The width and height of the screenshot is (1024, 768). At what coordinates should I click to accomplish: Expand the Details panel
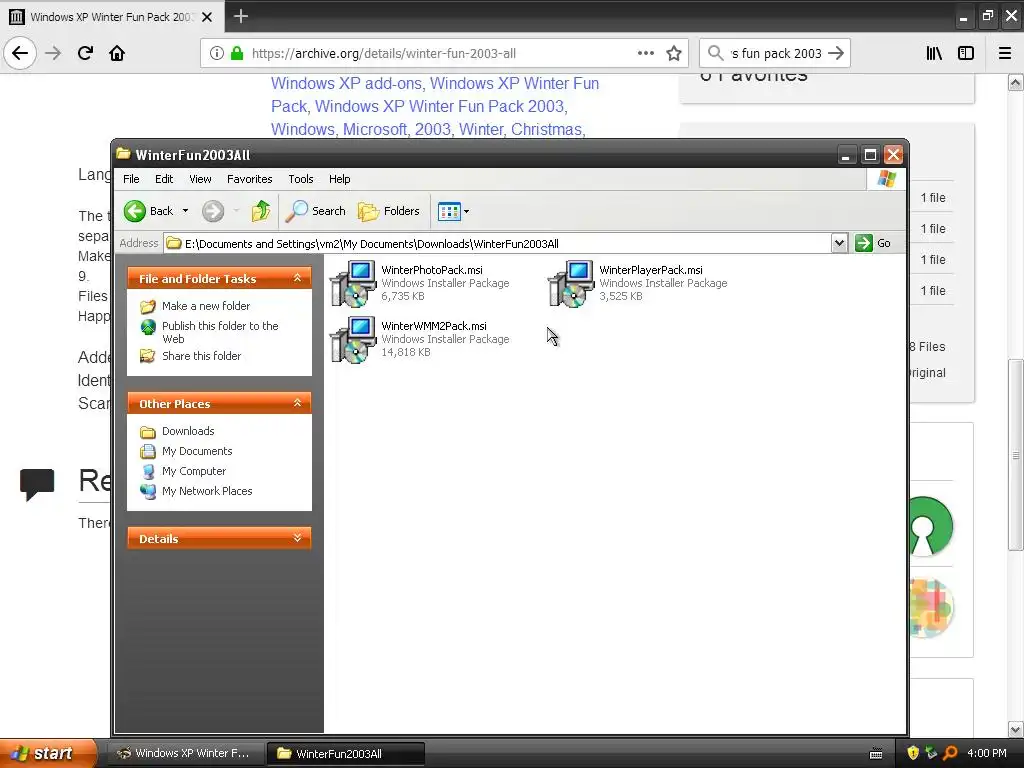tap(297, 538)
